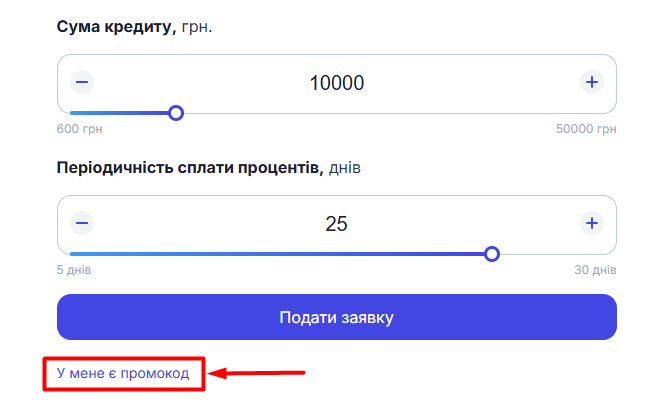Click the 600 грн minimum label

80,129
